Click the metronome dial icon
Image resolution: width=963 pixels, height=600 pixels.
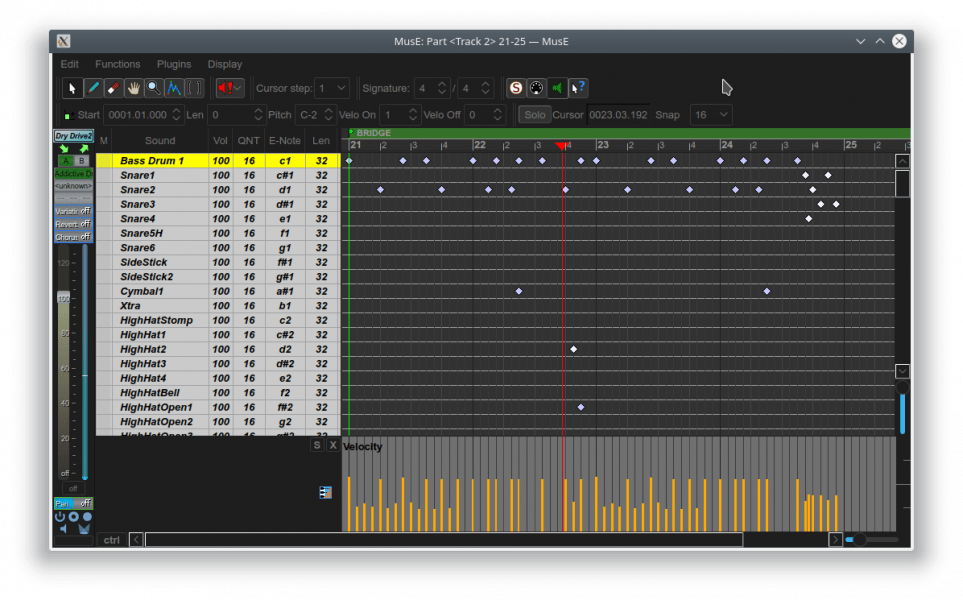coord(536,88)
